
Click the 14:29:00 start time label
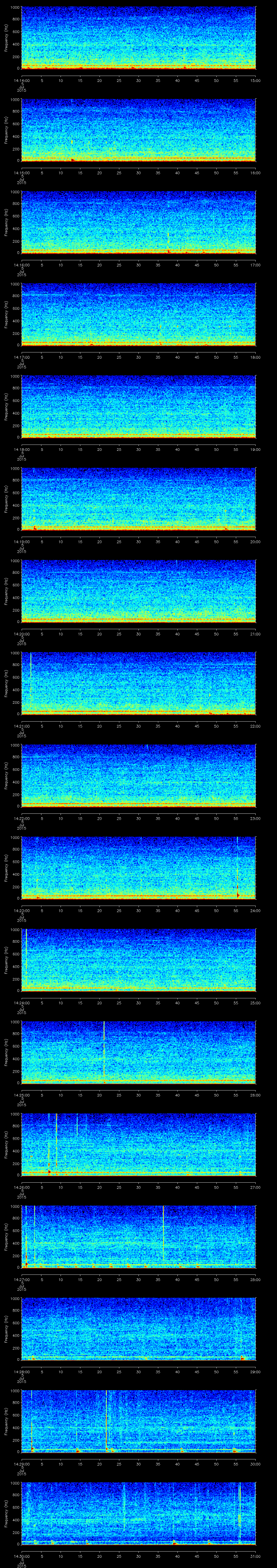tap(22, 1463)
